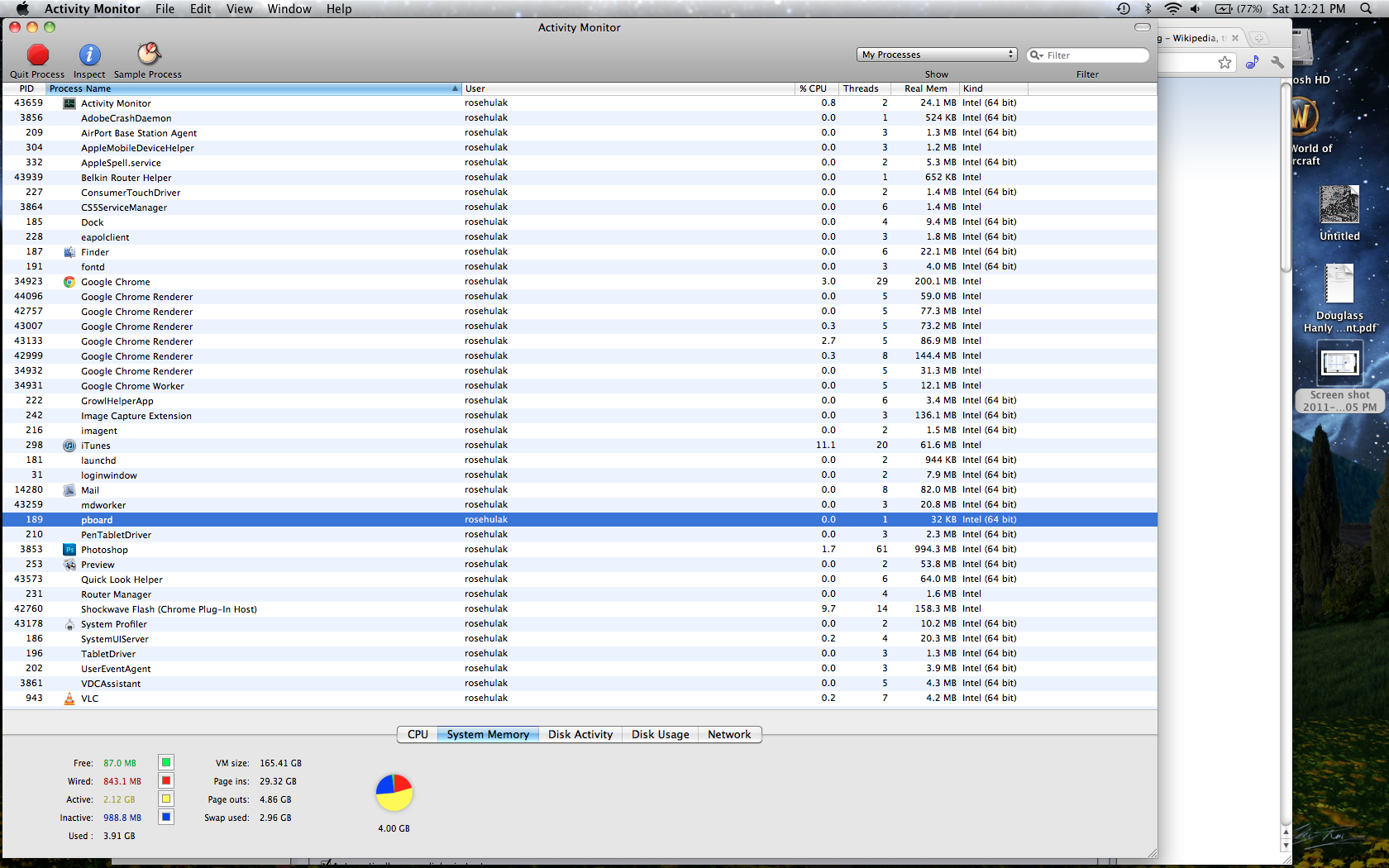
Task: Open the Activity Monitor application menu
Action: click(92, 8)
